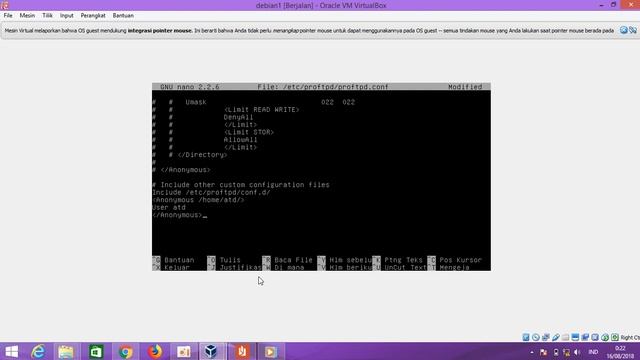The width and height of the screenshot is (640, 360).
Task: Click the '<Limit STOR>' line
Action: pos(249,132)
